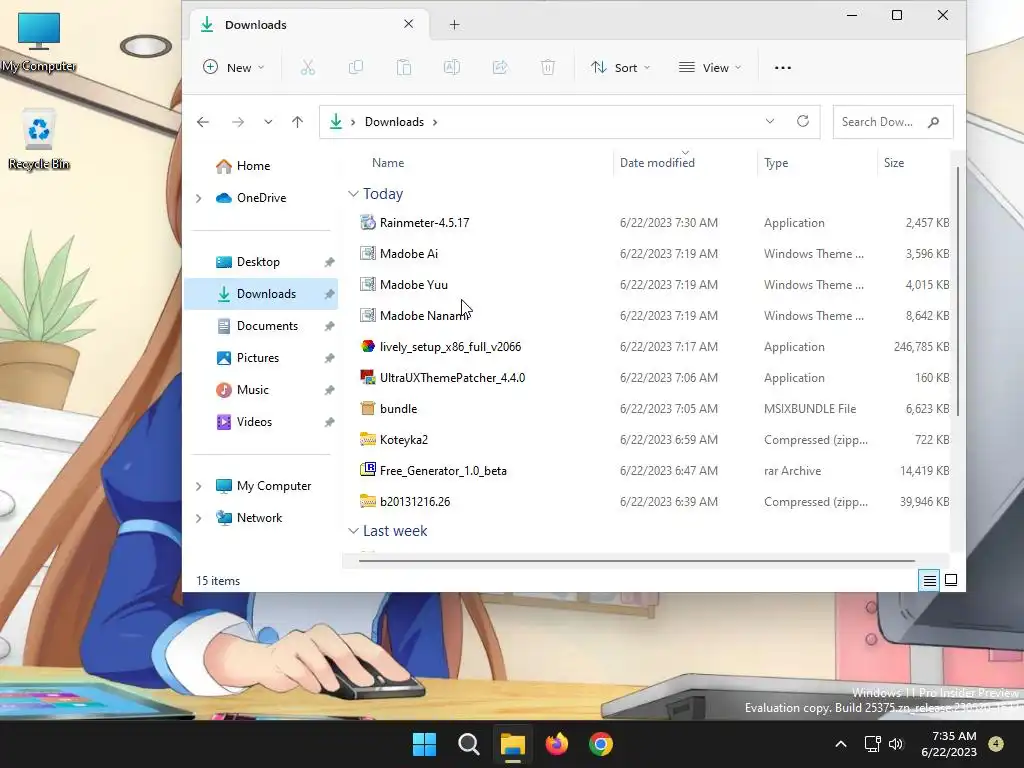The height and width of the screenshot is (768, 1024).
Task: Click the Copy icon in toolbar
Action: pos(356,67)
